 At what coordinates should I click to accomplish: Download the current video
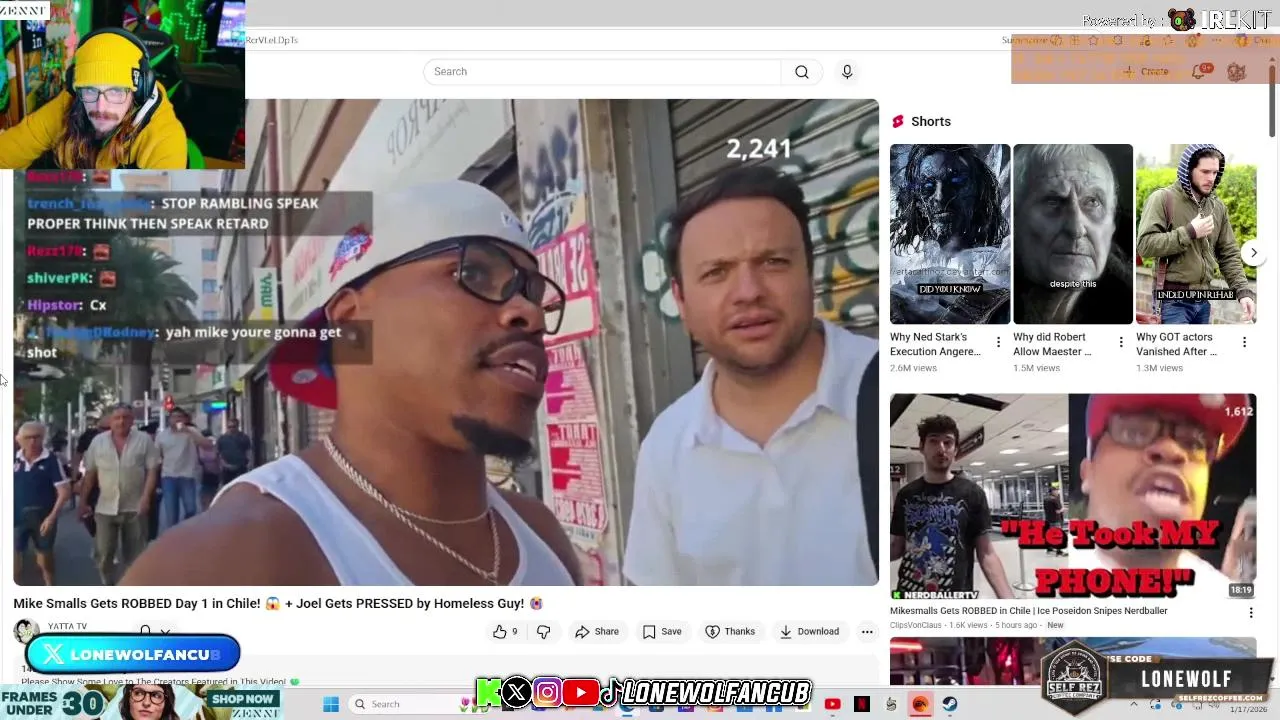(809, 631)
